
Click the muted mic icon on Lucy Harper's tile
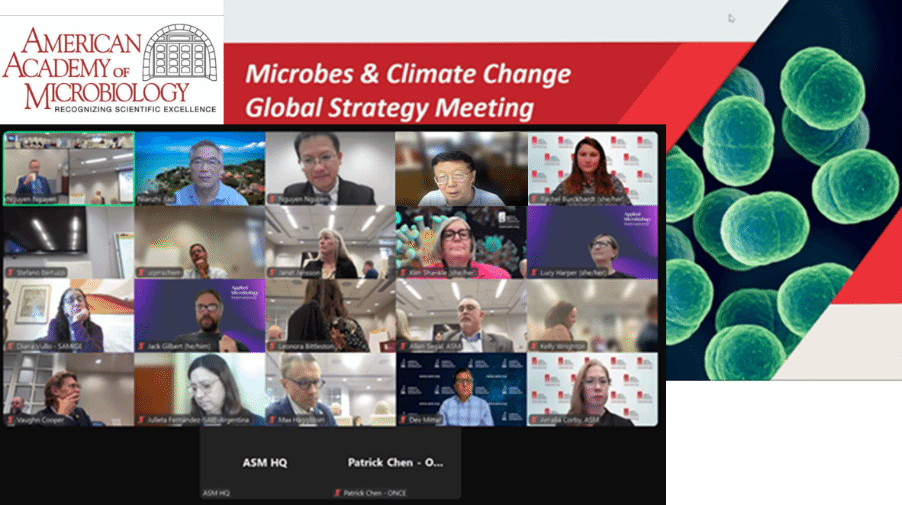pos(534,273)
